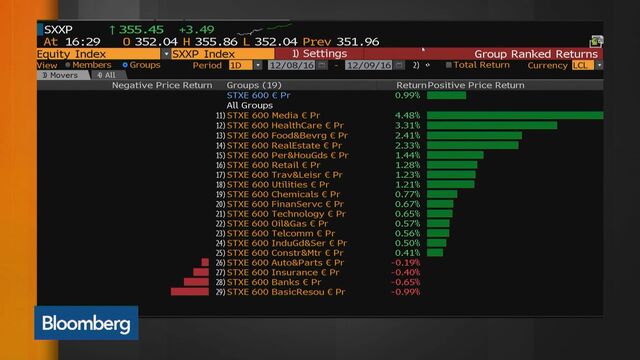
Task: Select the STXE 600 Trav&Leisr € Pr row
Action: pos(284,175)
